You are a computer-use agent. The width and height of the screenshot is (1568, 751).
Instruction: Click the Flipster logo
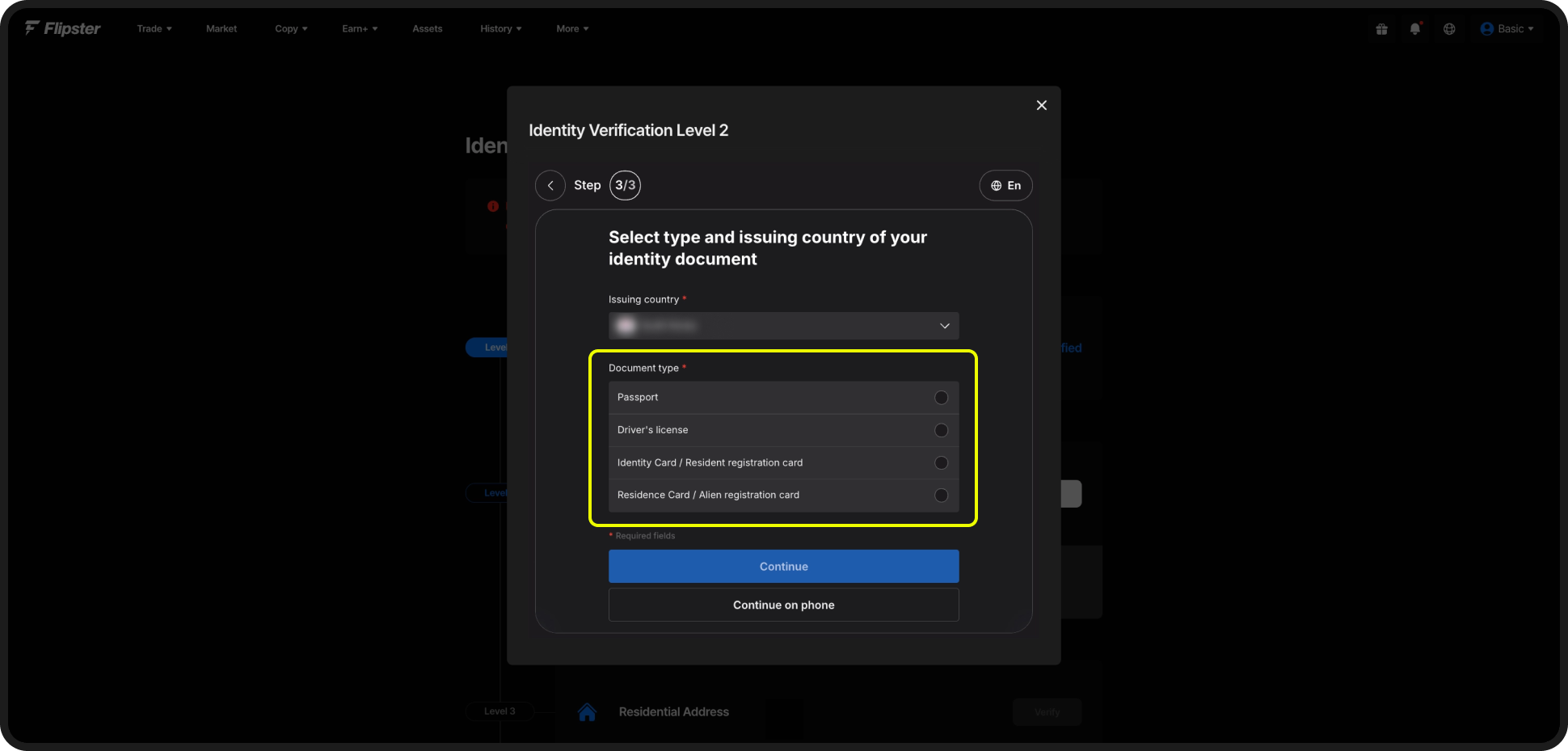[x=62, y=28]
